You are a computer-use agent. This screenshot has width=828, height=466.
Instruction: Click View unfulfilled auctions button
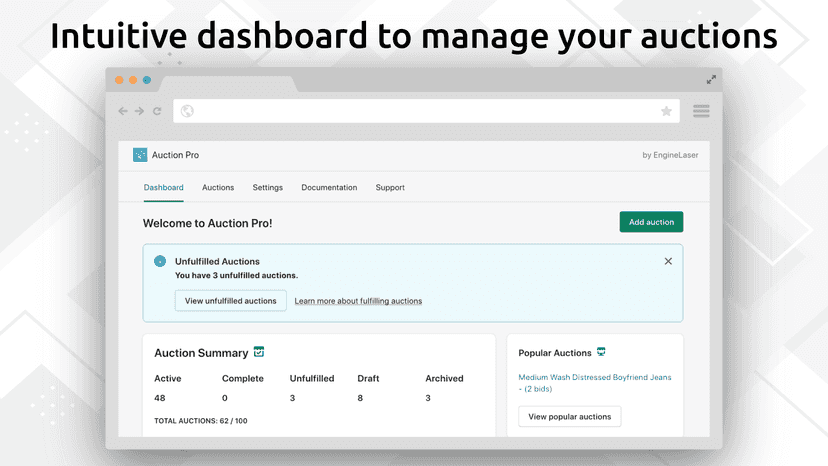click(x=231, y=301)
